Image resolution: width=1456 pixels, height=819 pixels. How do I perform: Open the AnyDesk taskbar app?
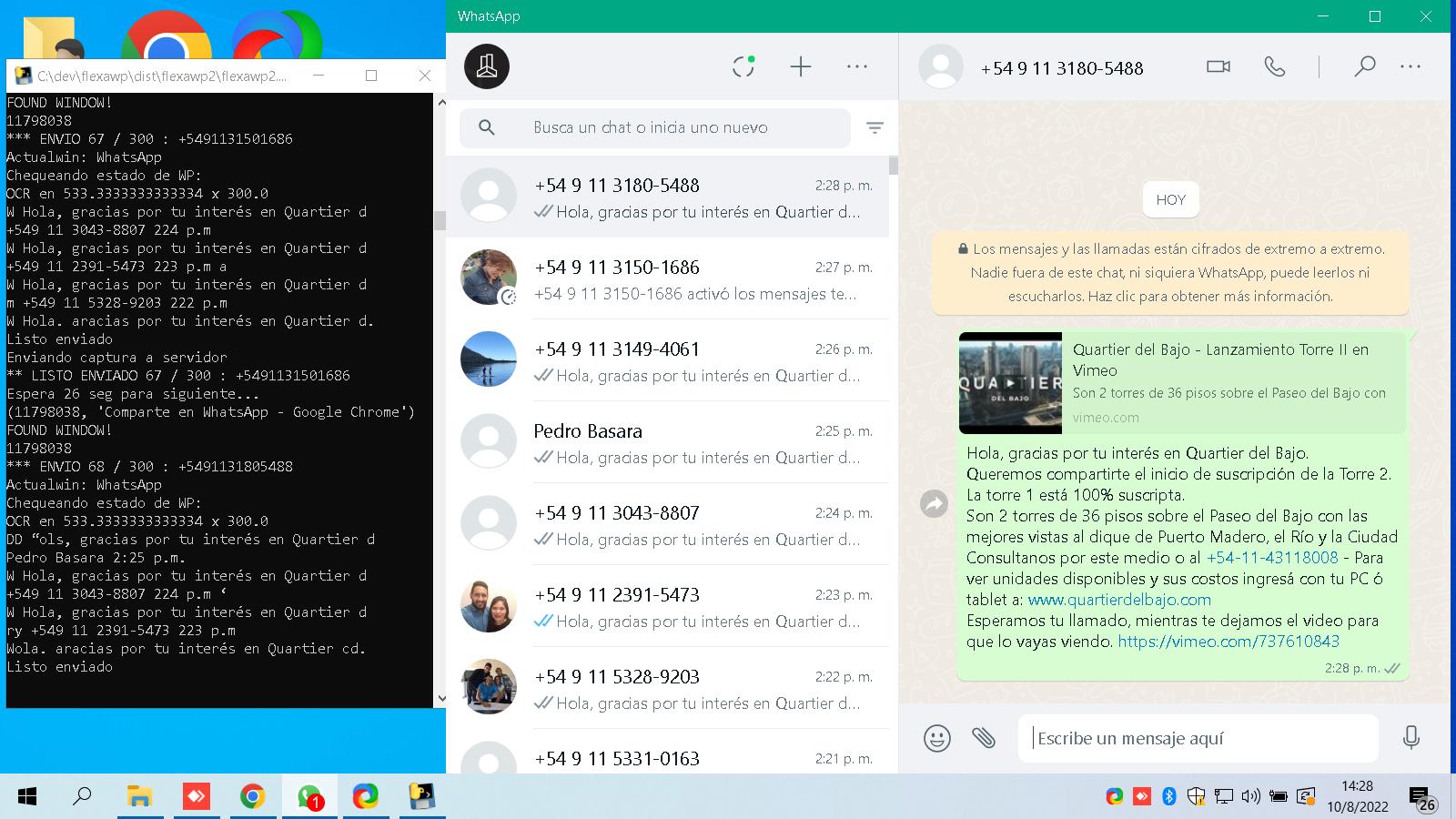pos(196,797)
